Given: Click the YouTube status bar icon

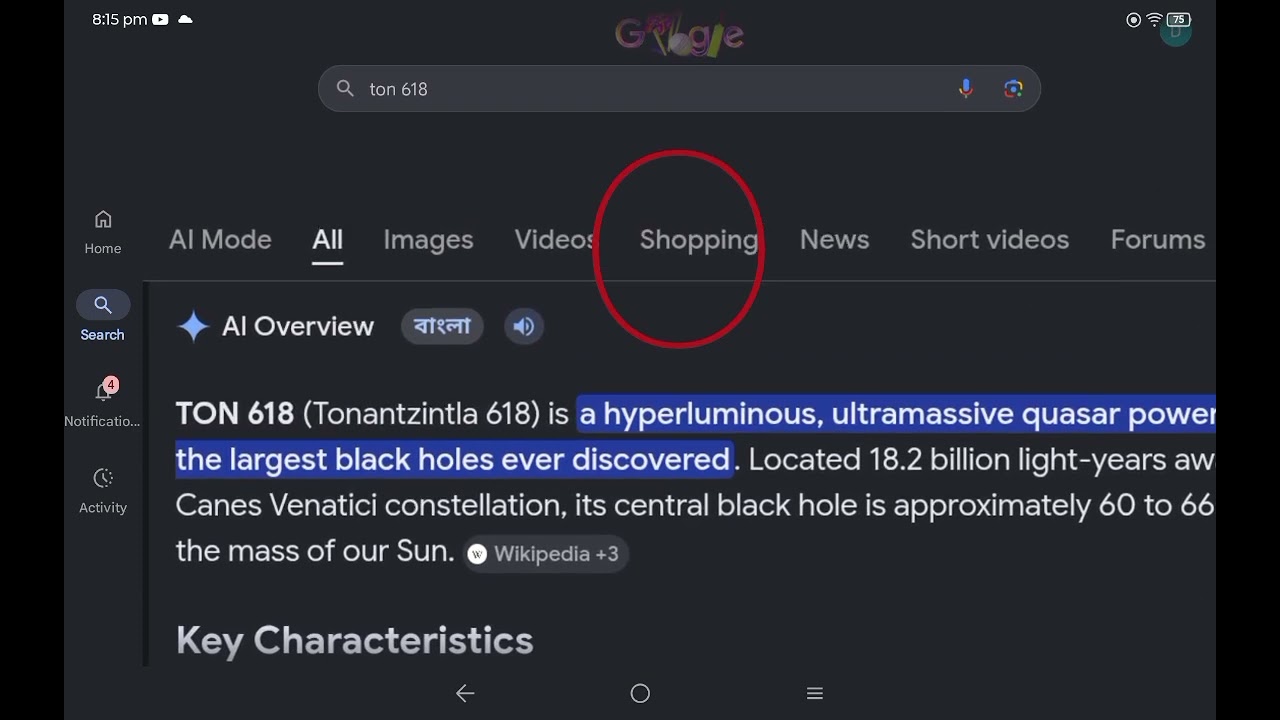Looking at the screenshot, I should point(160,19).
